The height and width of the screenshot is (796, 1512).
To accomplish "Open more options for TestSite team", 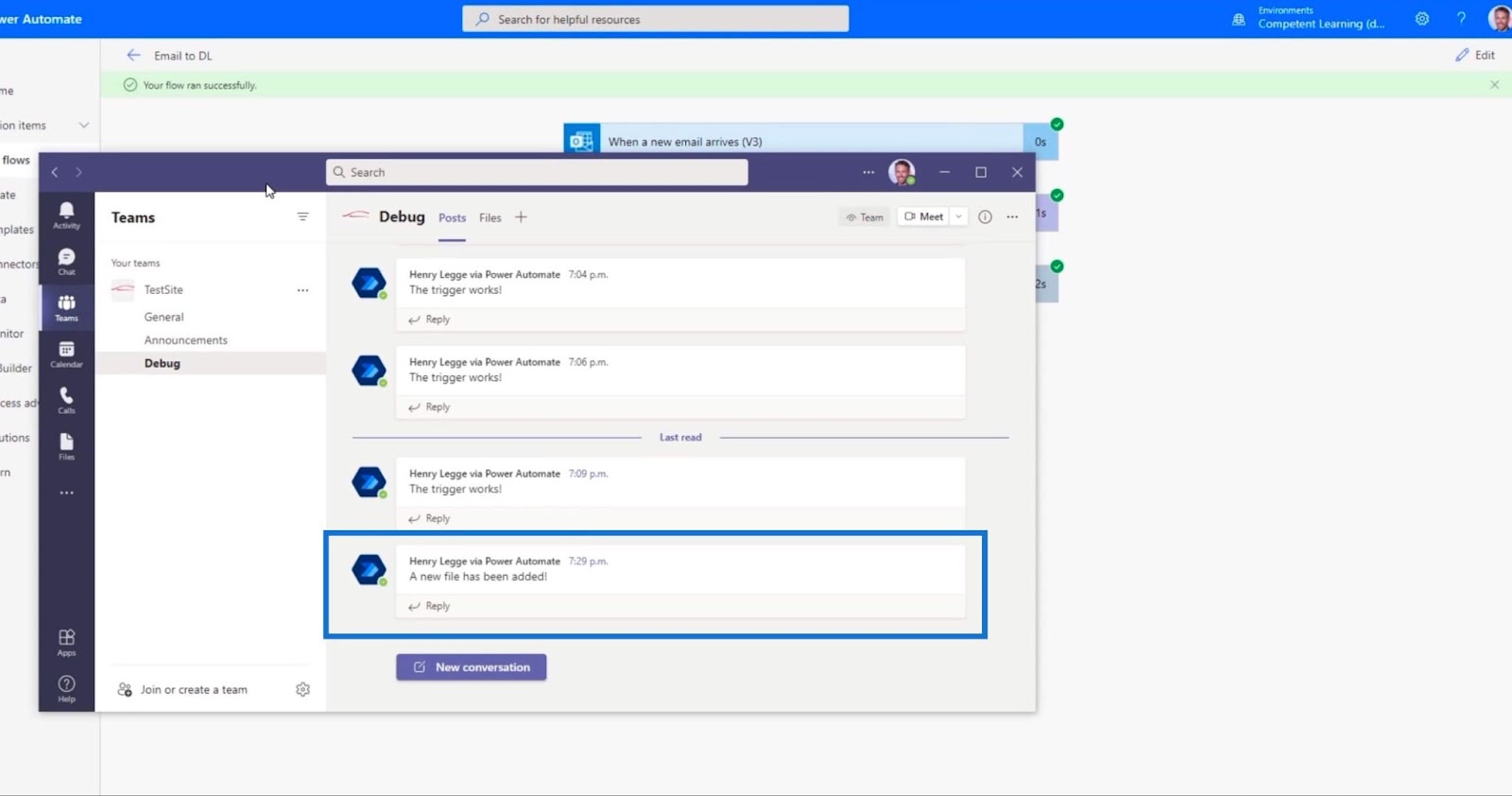I will click(302, 290).
